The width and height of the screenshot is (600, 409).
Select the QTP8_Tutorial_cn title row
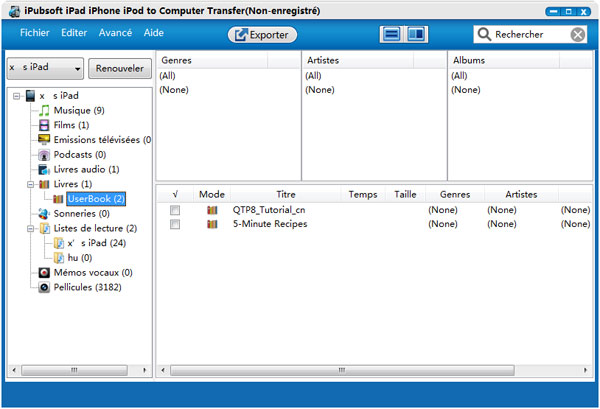(x=269, y=210)
